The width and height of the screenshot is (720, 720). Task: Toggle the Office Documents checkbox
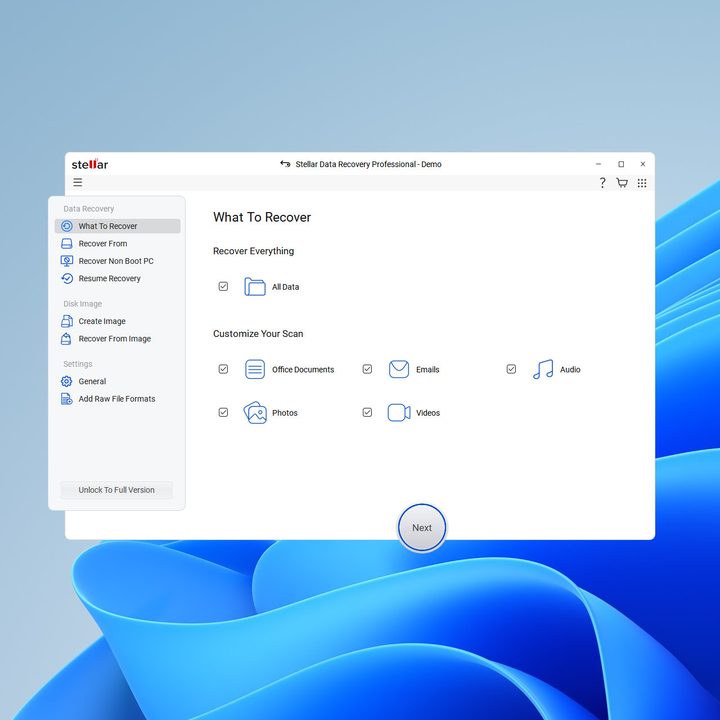223,369
